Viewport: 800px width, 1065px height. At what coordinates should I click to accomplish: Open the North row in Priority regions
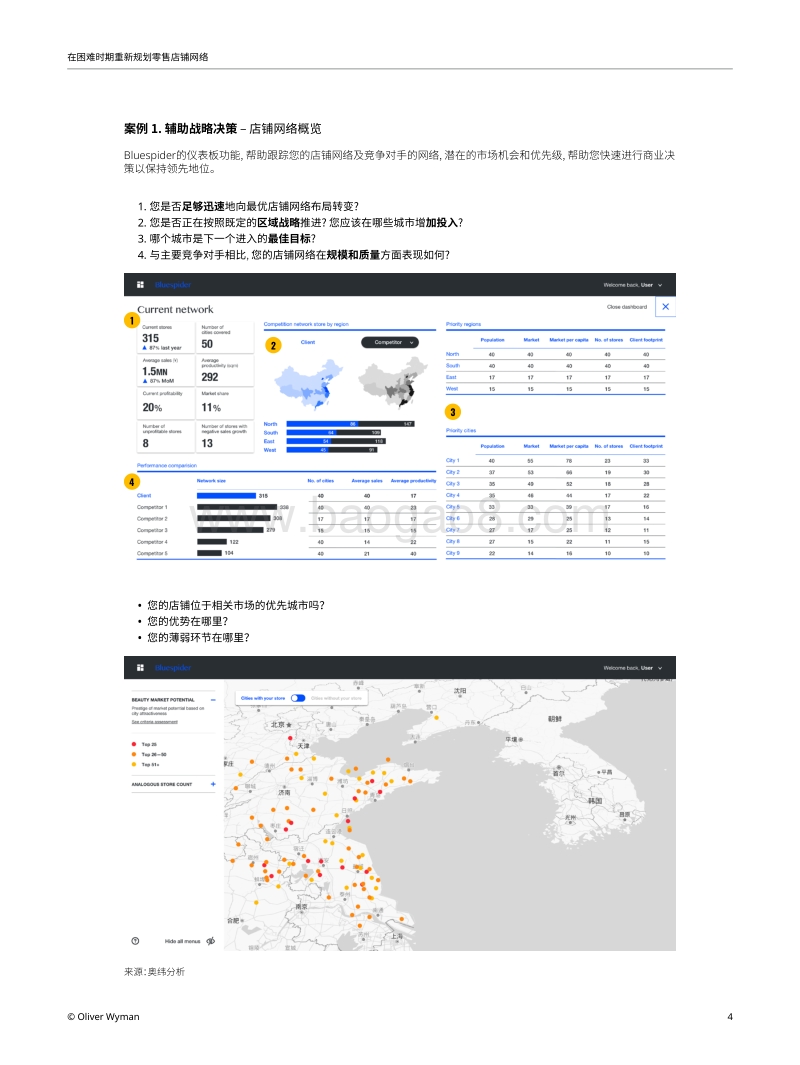[x=555, y=355]
